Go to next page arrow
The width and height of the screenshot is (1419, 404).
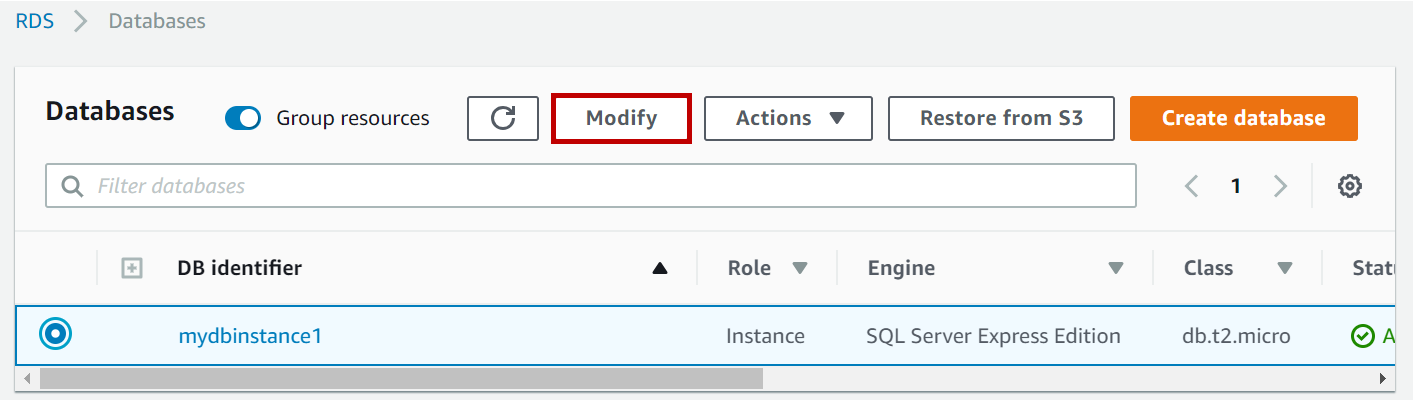(x=1280, y=186)
